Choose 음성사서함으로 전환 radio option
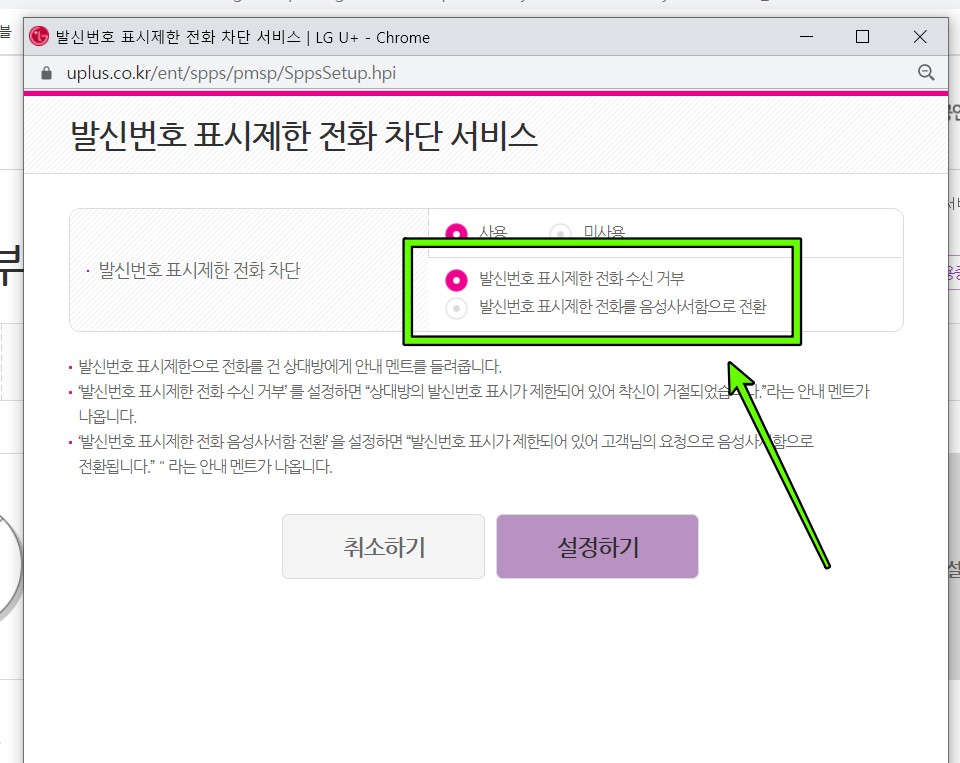Image resolution: width=960 pixels, height=763 pixels. (456, 308)
